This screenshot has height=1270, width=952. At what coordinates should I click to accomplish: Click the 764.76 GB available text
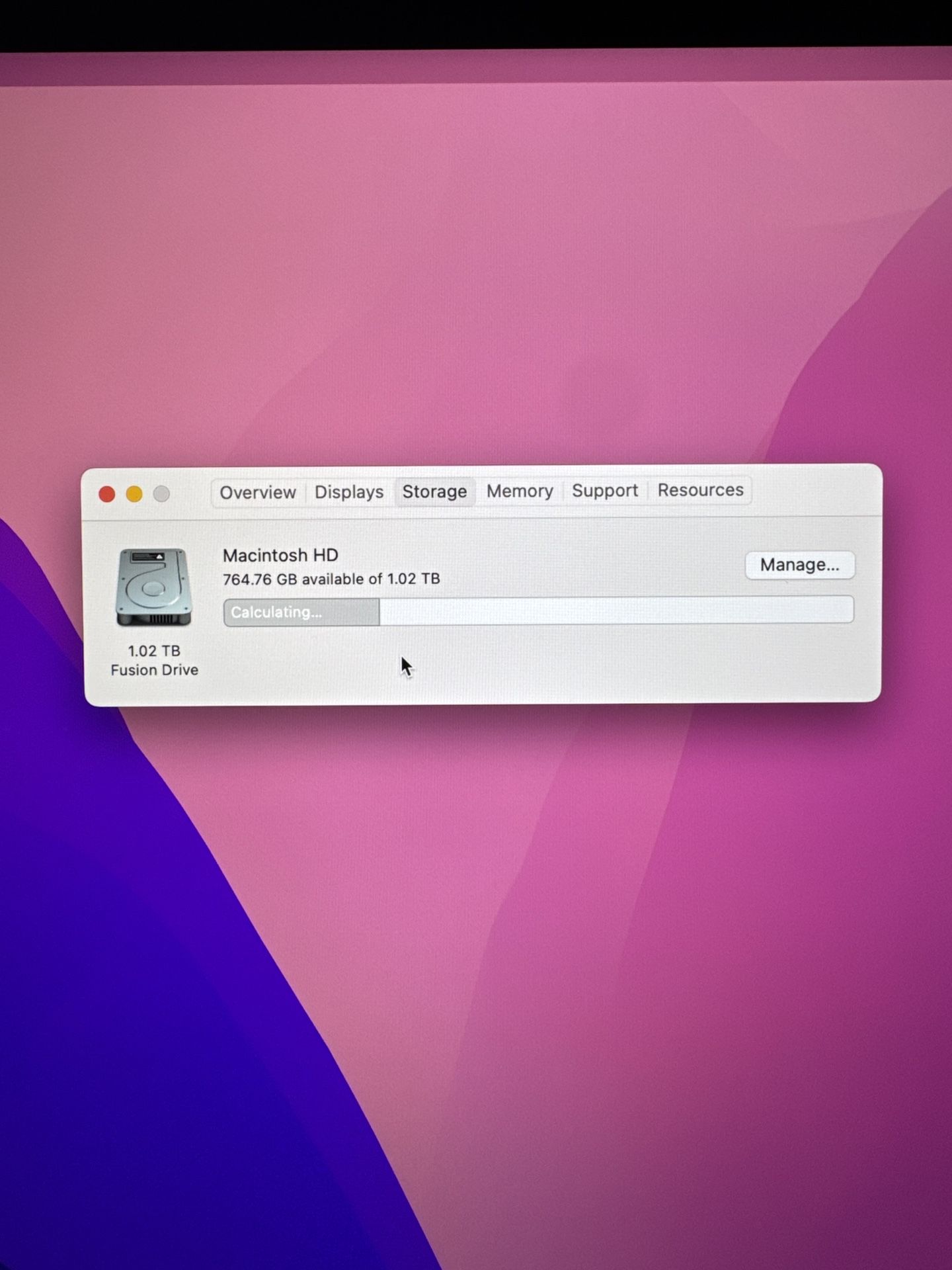click(x=331, y=579)
